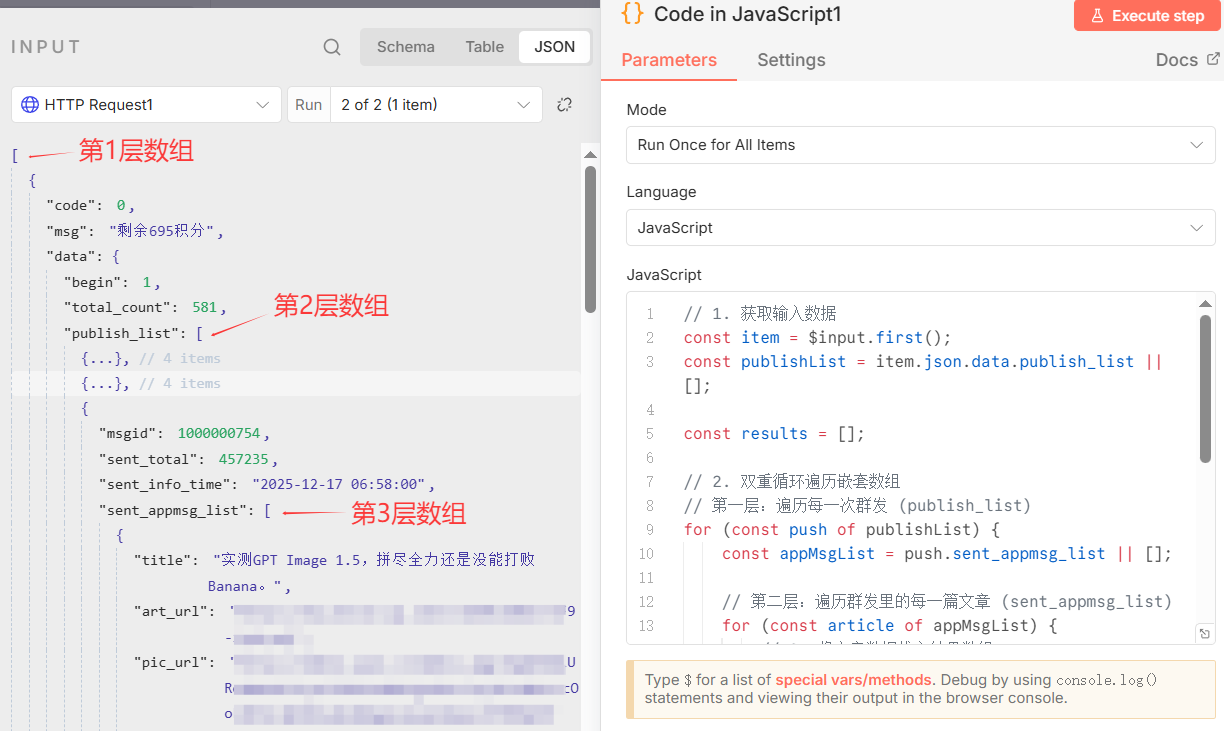Click the Run button next to HTTP Request1
Image resolution: width=1224 pixels, height=731 pixels.
(308, 104)
